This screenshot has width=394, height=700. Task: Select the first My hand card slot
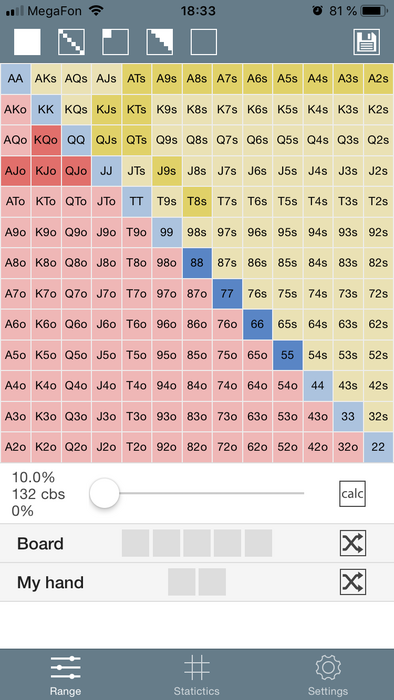tap(182, 582)
